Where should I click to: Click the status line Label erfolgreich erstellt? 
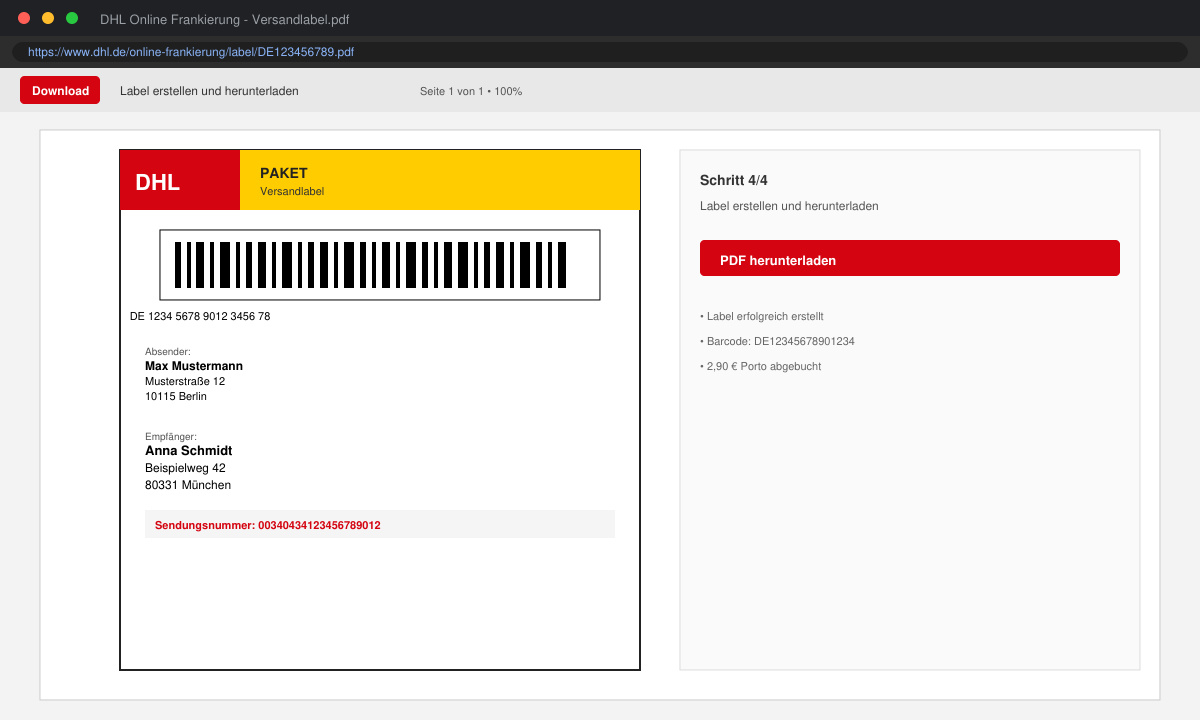tap(762, 316)
